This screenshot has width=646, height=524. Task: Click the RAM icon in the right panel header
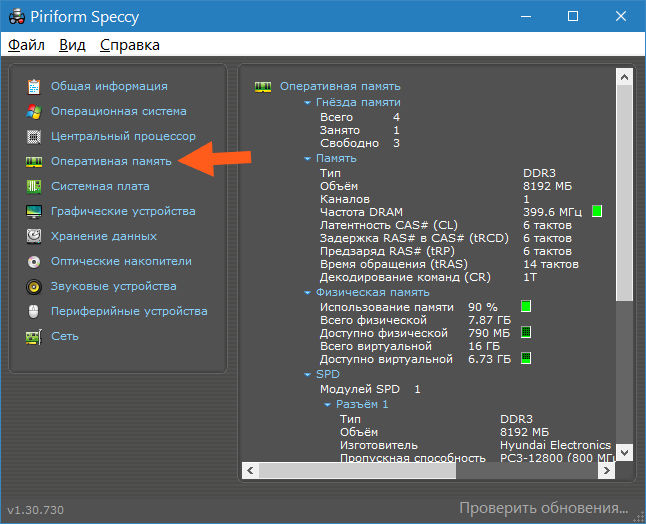click(263, 87)
